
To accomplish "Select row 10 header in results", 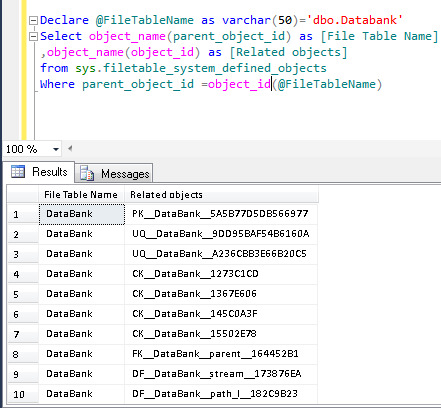I will 23,394.
